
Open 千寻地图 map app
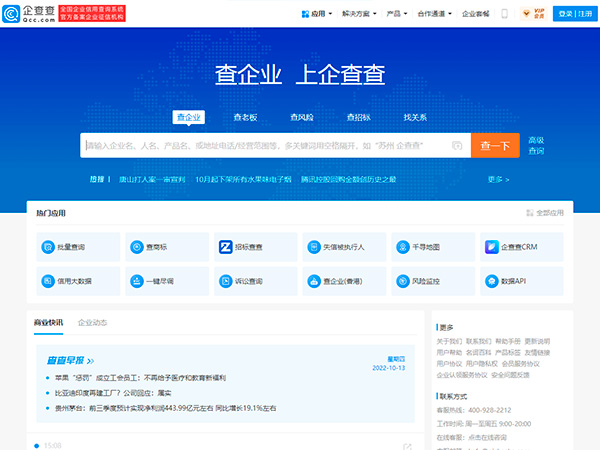[433, 247]
